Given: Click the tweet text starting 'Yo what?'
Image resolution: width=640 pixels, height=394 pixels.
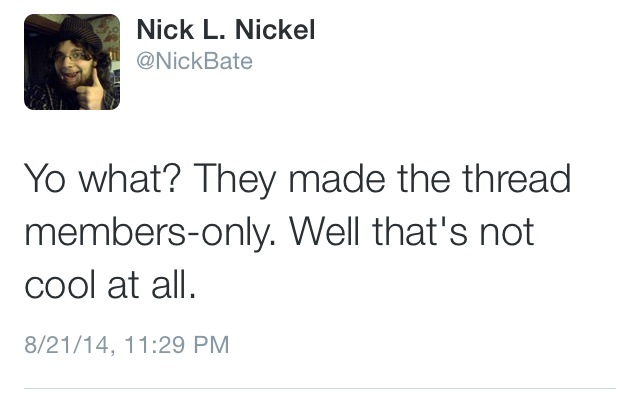Looking at the screenshot, I should pyautogui.click(x=297, y=231).
